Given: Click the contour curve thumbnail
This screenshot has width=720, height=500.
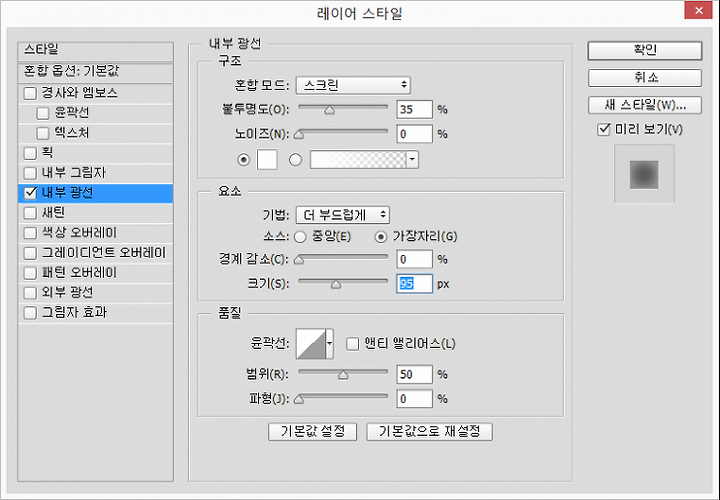Looking at the screenshot, I should pyautogui.click(x=311, y=343).
